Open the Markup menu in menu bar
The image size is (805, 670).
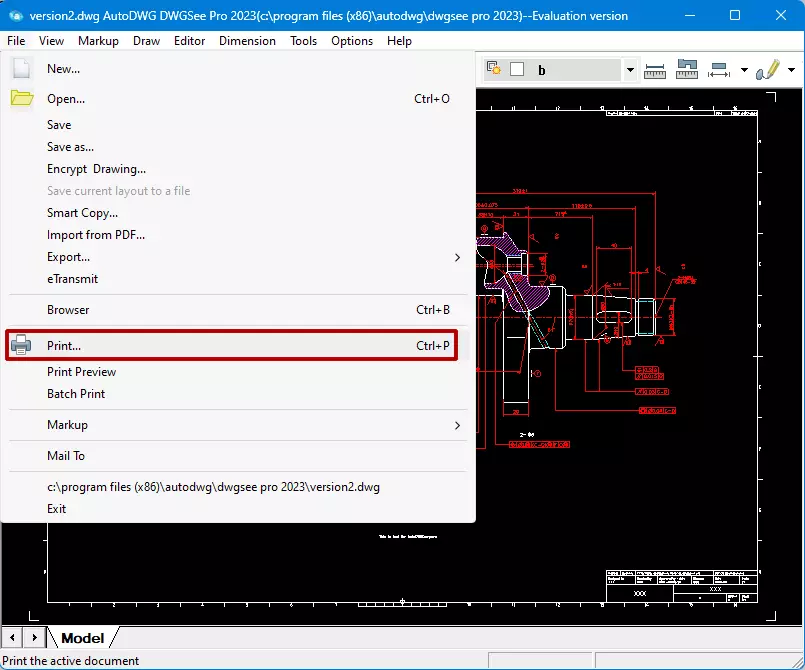tap(98, 41)
